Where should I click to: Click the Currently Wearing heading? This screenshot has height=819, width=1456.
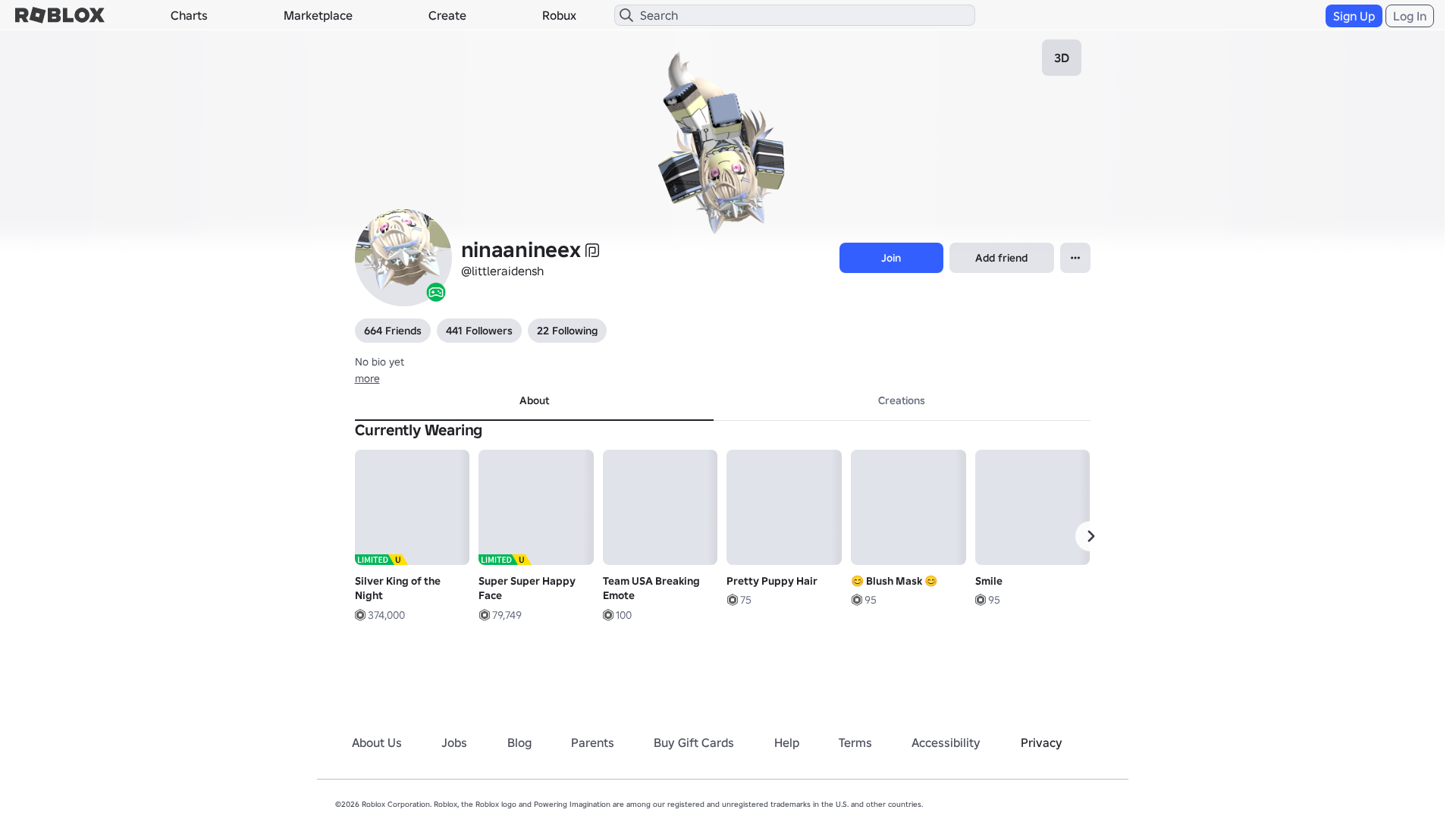[x=419, y=431]
